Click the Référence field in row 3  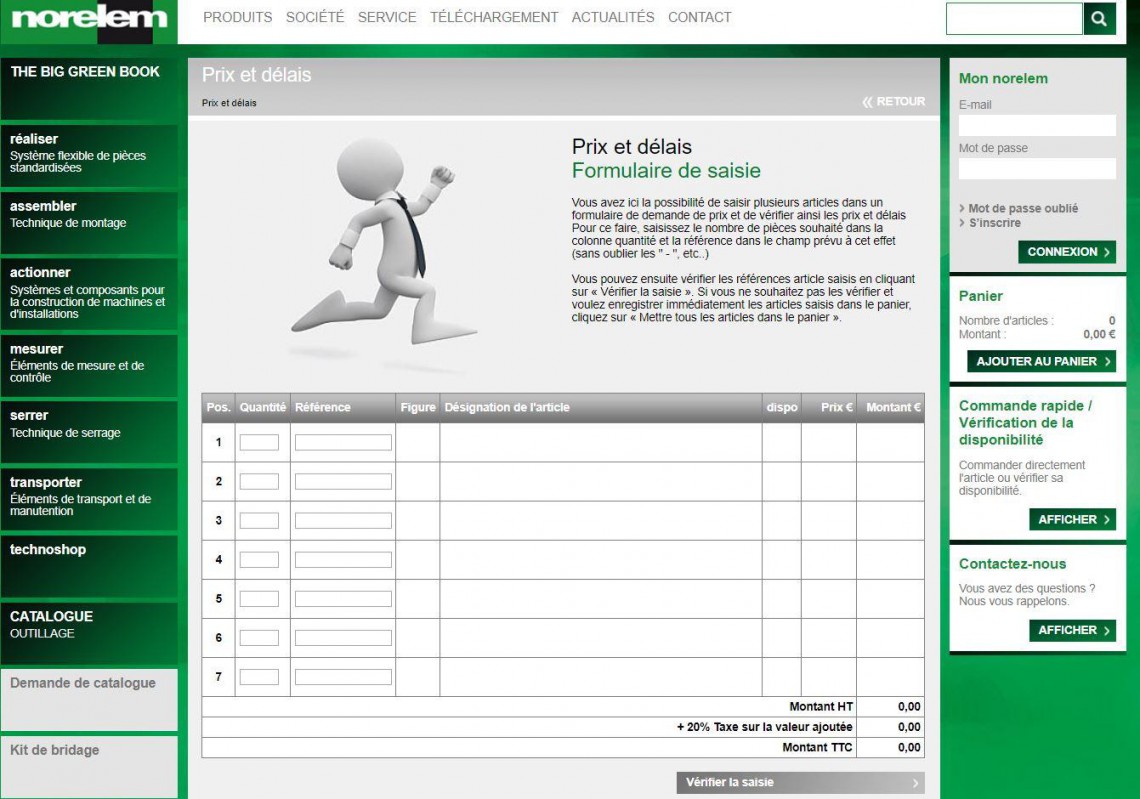point(343,520)
